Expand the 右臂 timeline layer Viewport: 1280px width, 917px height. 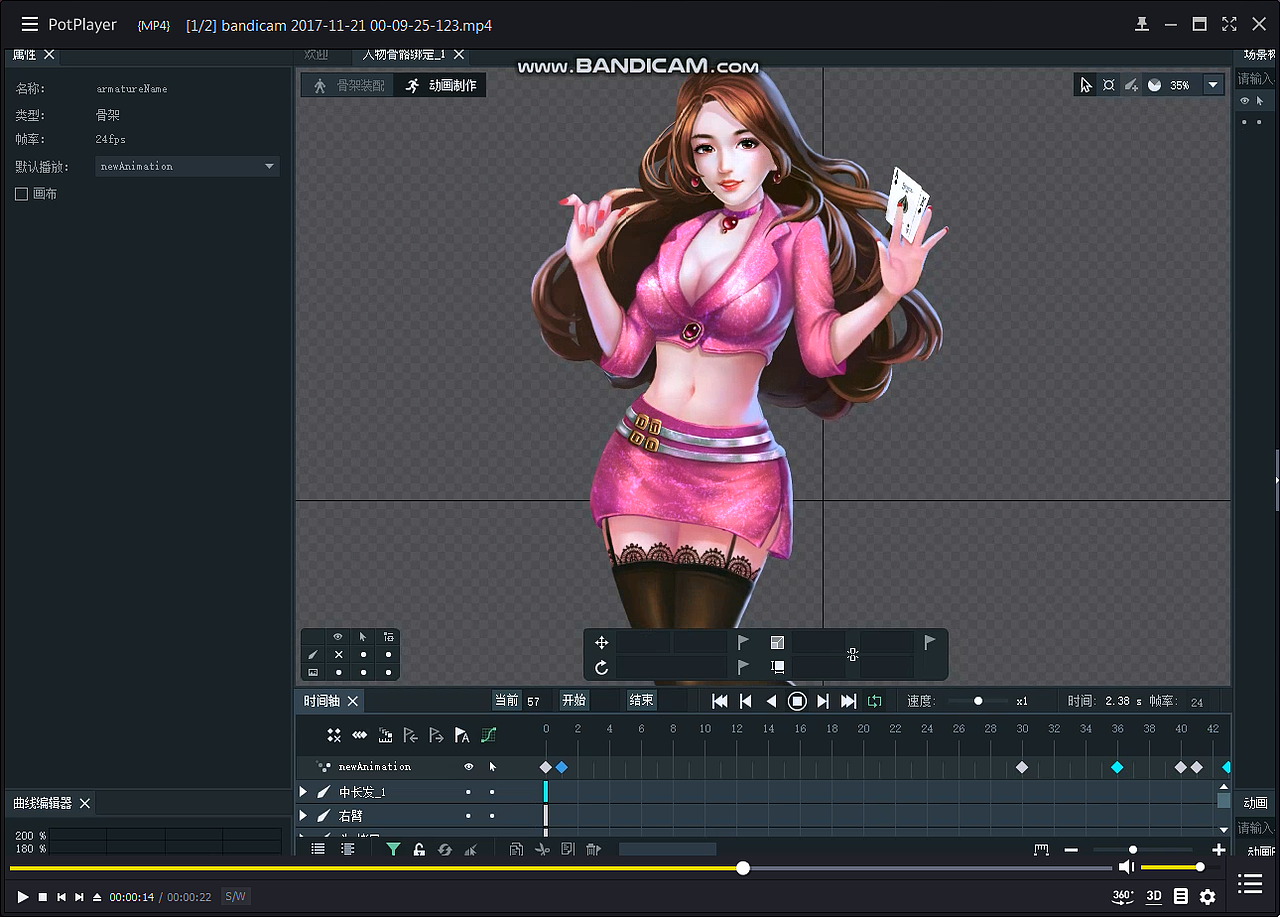pyautogui.click(x=303, y=816)
